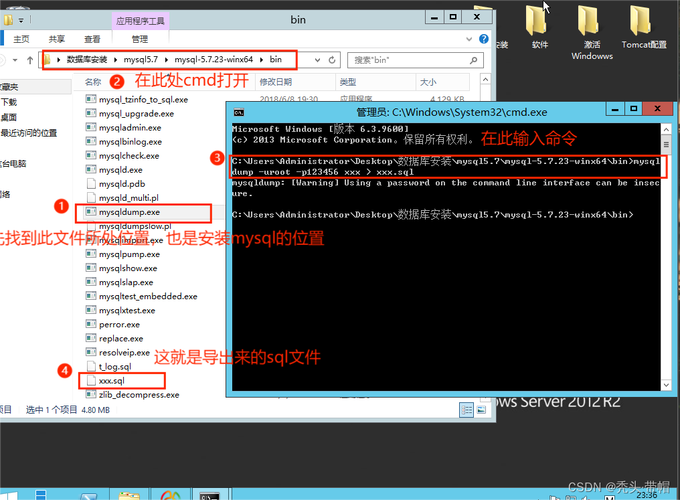Sort by 大小 column header
The width and height of the screenshot is (680, 500).
pos(428,82)
